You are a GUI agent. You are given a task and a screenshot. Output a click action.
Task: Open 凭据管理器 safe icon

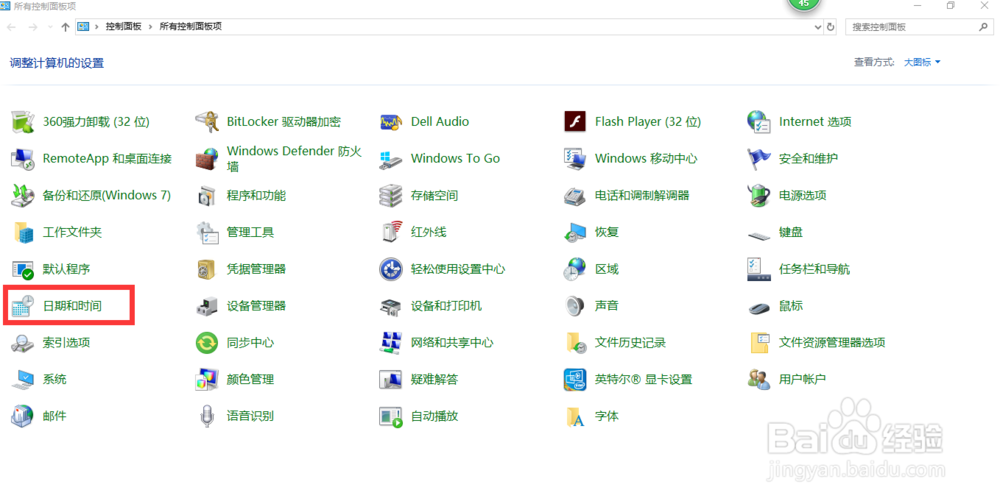(x=207, y=269)
